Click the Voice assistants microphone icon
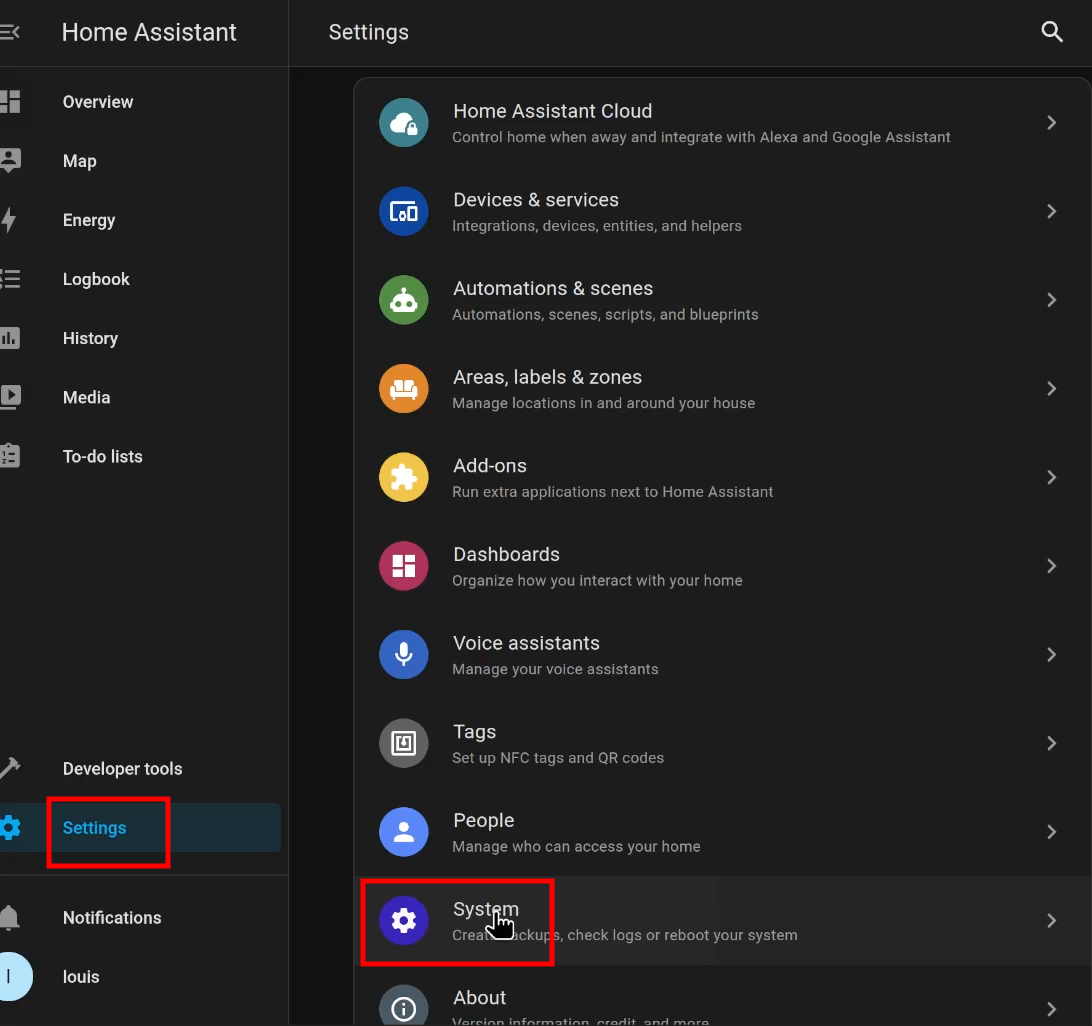Image resolution: width=1092 pixels, height=1026 pixels. [x=403, y=655]
